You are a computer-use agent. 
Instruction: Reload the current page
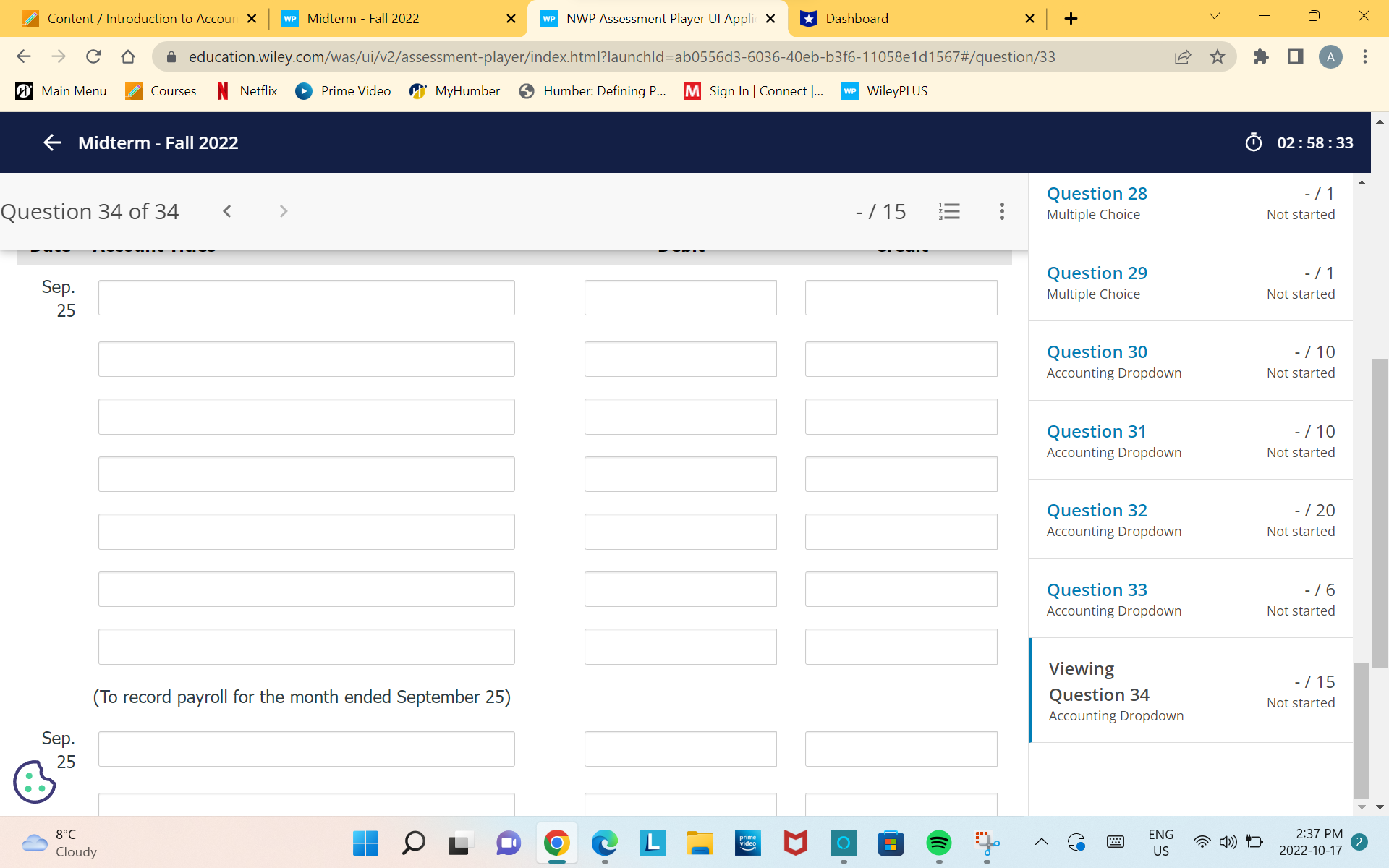tap(93, 56)
